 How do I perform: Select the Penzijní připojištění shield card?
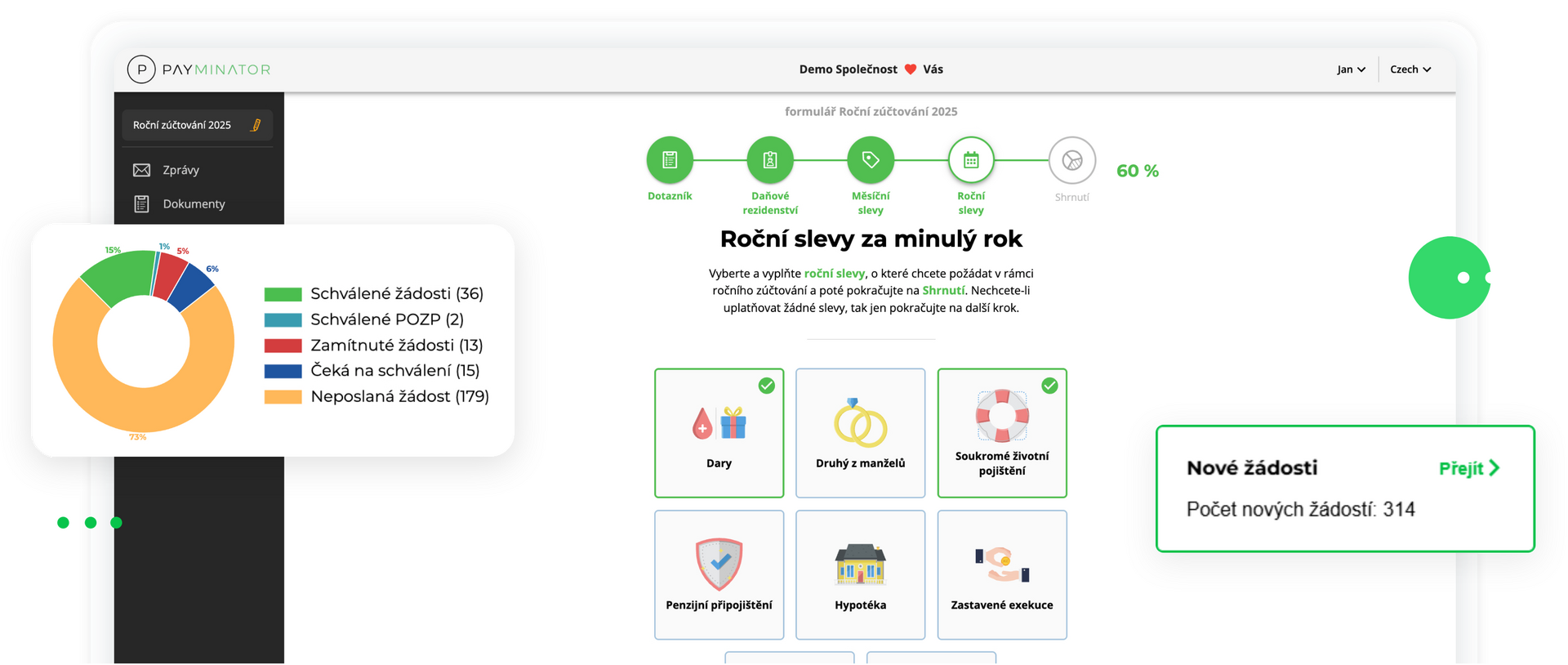coord(719,575)
